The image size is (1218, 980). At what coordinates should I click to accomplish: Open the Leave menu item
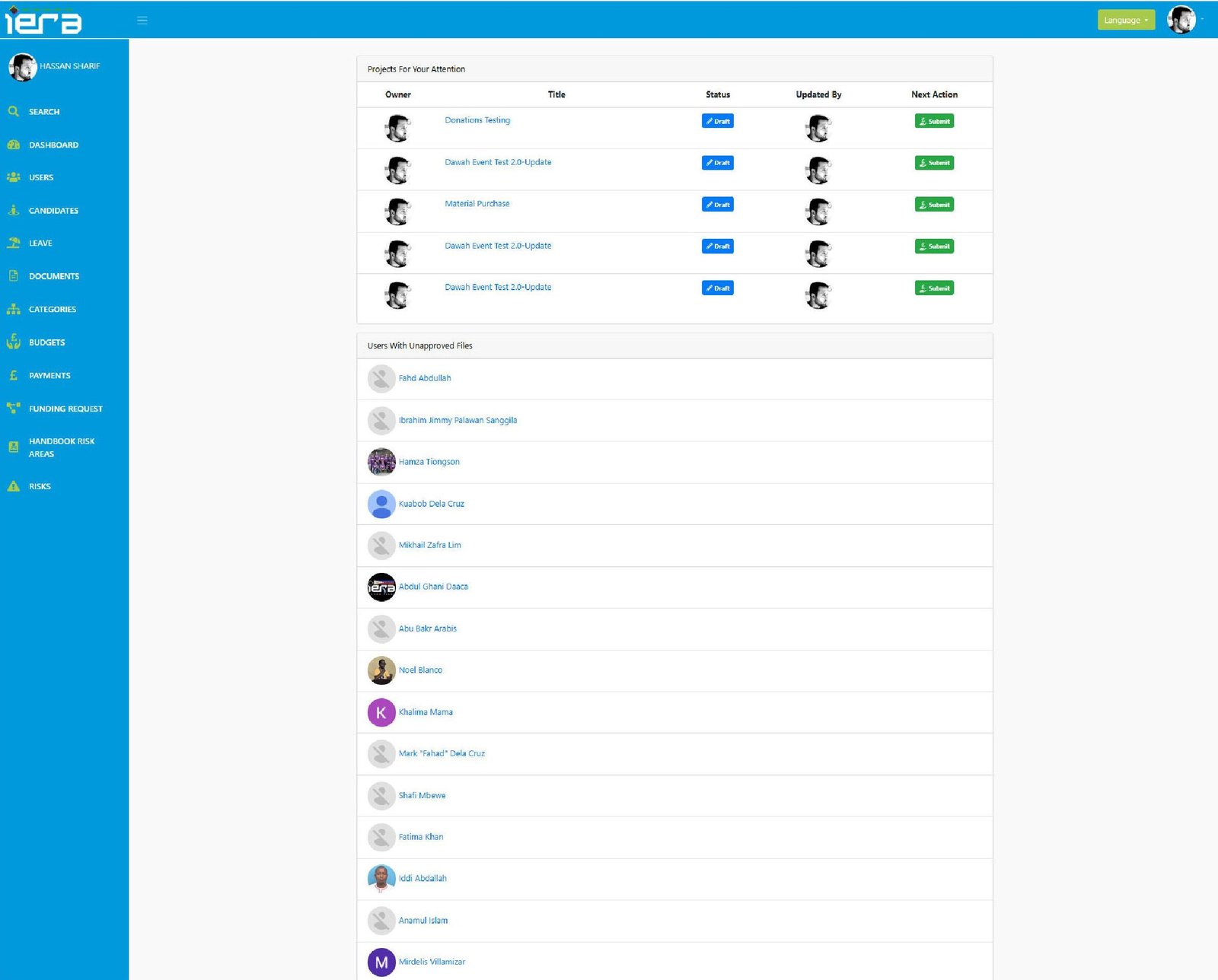(40, 243)
